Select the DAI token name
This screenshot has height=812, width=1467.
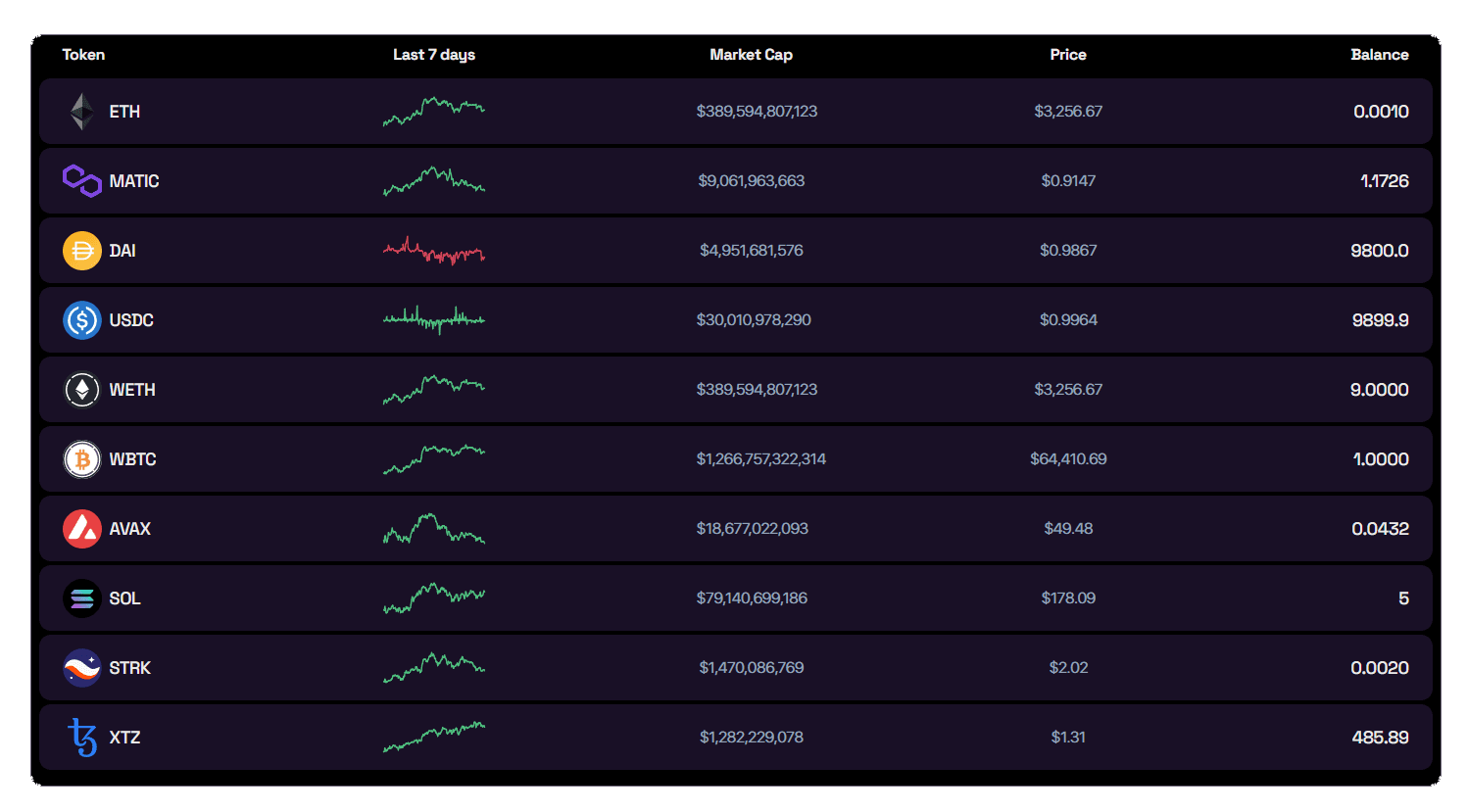tap(122, 251)
